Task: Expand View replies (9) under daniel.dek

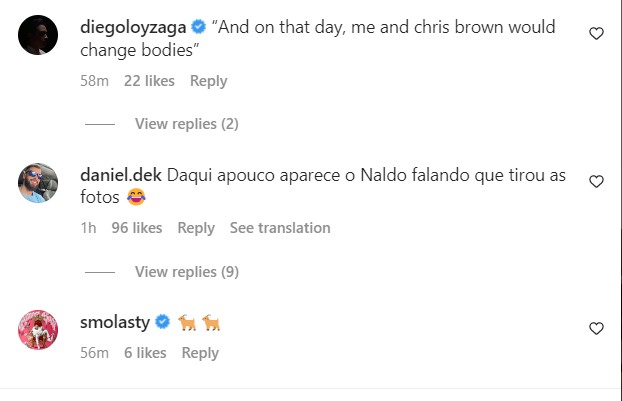Action: pyautogui.click(x=186, y=271)
